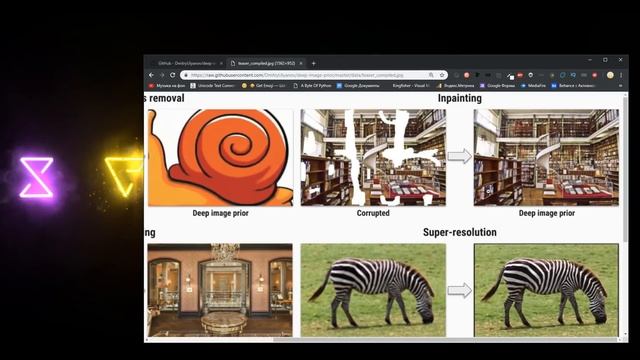
Task: Open the Behance bookmark
Action: (573, 86)
